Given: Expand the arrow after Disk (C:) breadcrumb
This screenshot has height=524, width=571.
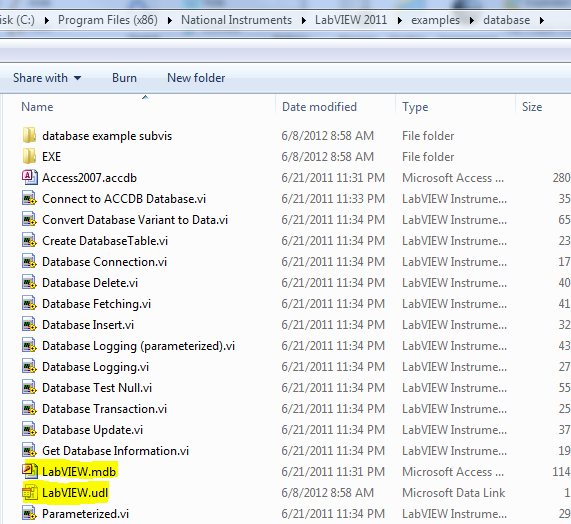Looking at the screenshot, I should pos(47,20).
